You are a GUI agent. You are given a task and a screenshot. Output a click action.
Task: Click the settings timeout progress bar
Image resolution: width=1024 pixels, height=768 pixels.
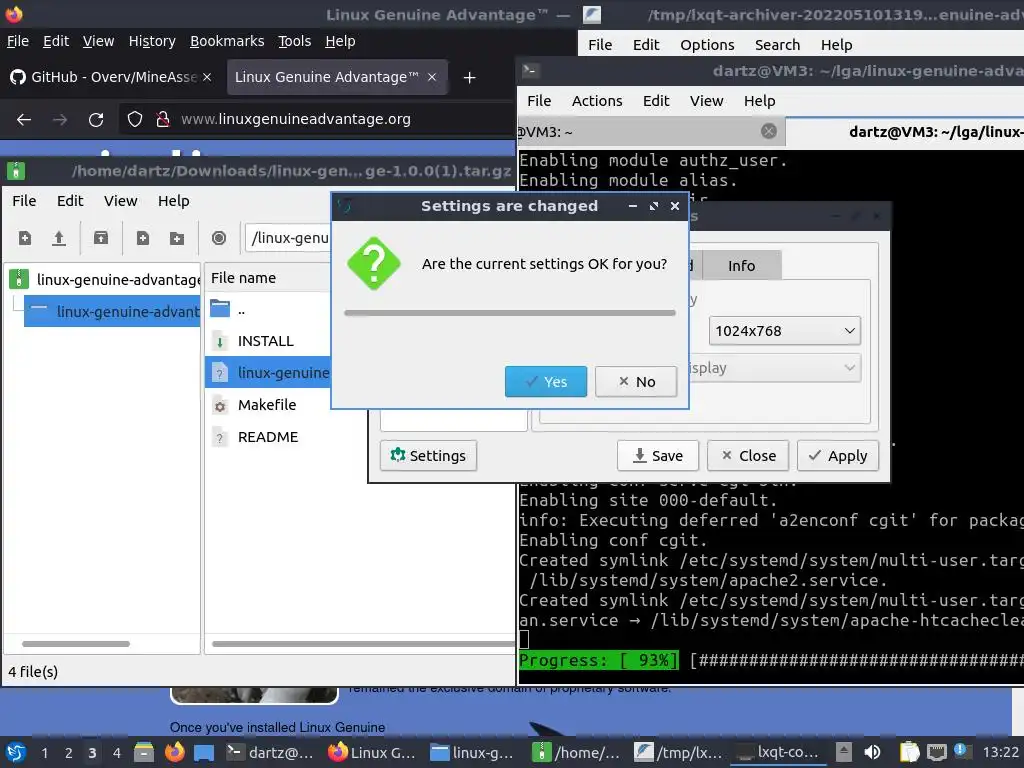510,313
